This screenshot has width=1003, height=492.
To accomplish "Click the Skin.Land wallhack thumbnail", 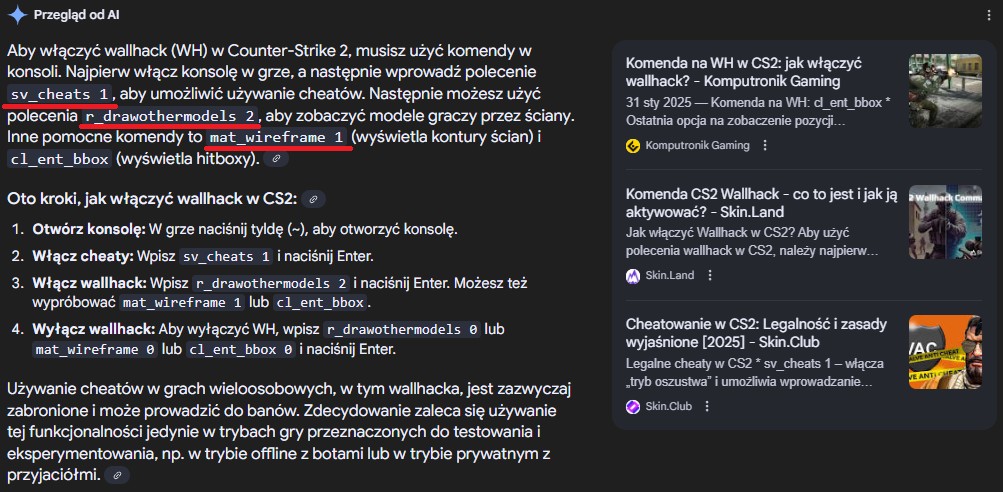I will [945, 221].
